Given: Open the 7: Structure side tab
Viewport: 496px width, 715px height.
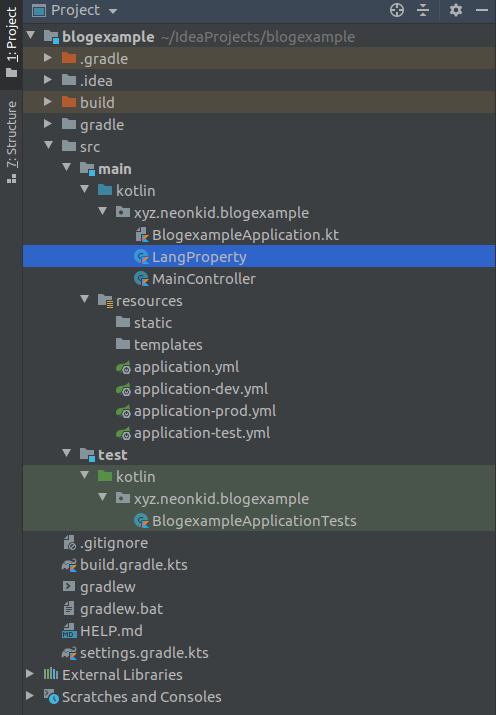Looking at the screenshot, I should (11, 142).
